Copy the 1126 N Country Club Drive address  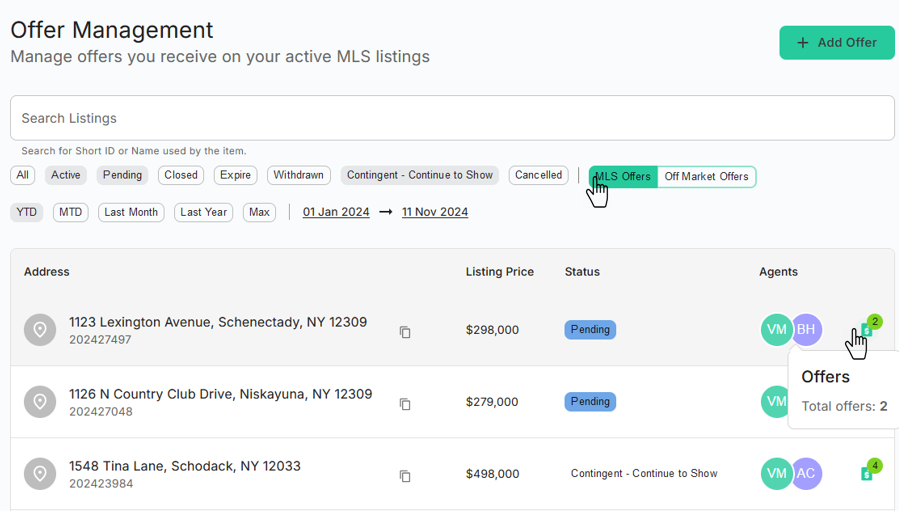point(405,404)
